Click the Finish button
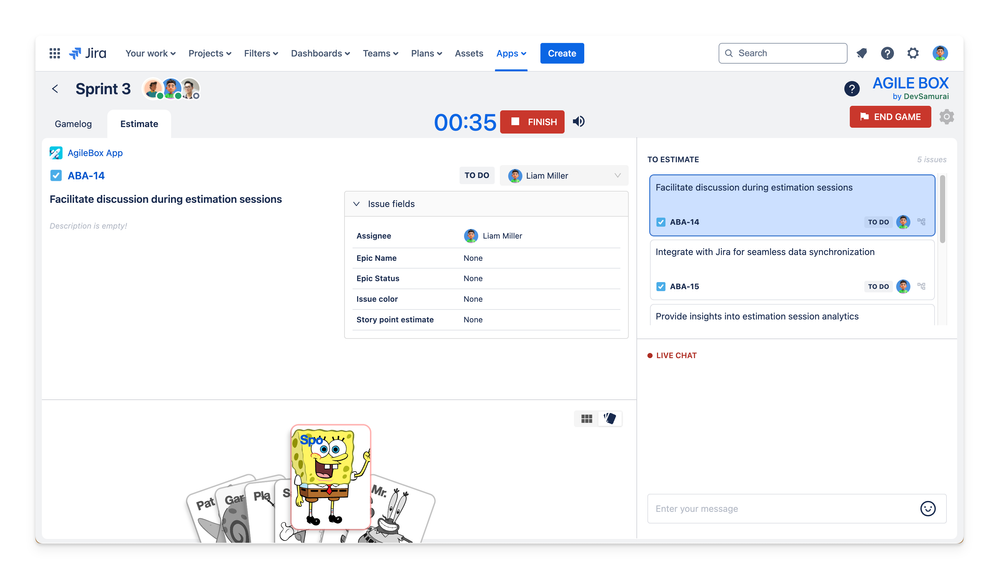Image resolution: width=999 pixels, height=579 pixels. [x=532, y=122]
